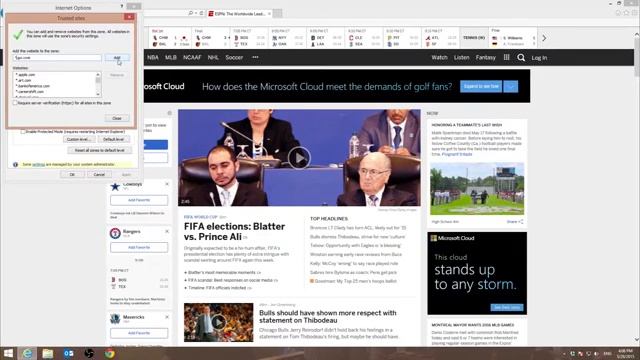Open Internet Explorer Home icon
The width and height of the screenshot is (640, 360).
618,13
